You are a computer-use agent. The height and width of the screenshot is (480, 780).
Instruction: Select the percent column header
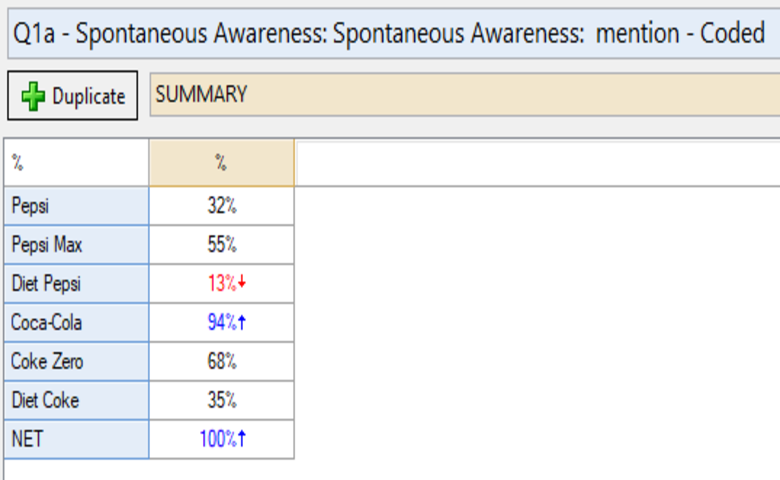[221, 163]
